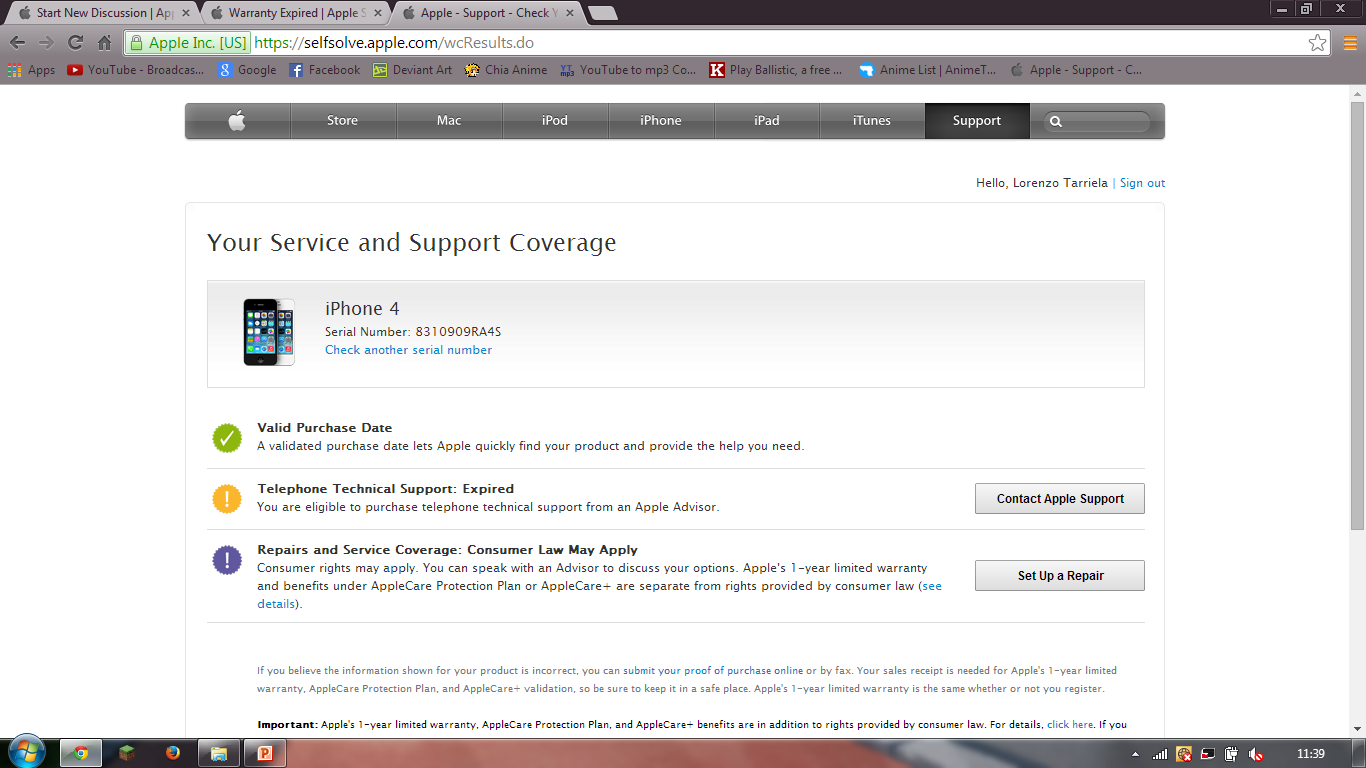This screenshot has height=768, width=1366.
Task: Open the YouTube to mp3 Co... bookmark
Action: coord(628,70)
